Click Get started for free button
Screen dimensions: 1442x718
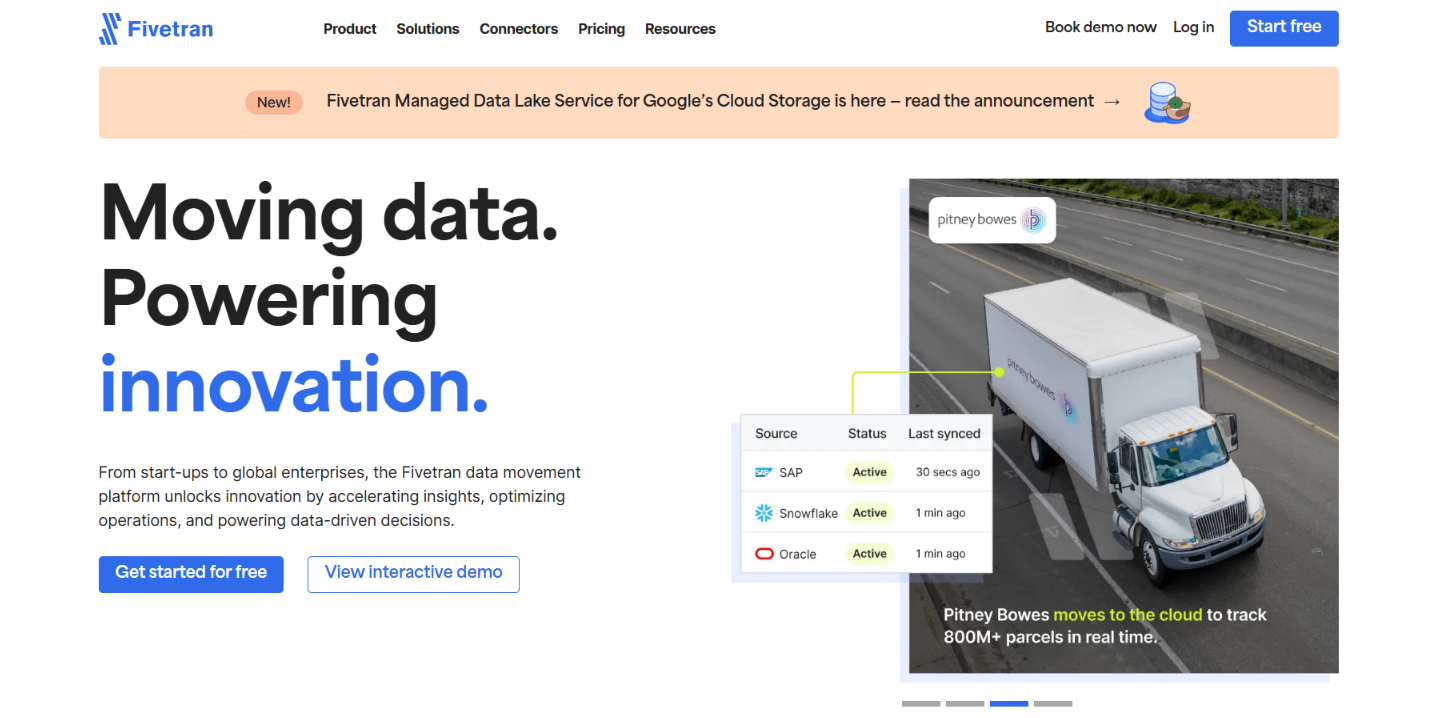tap(191, 574)
